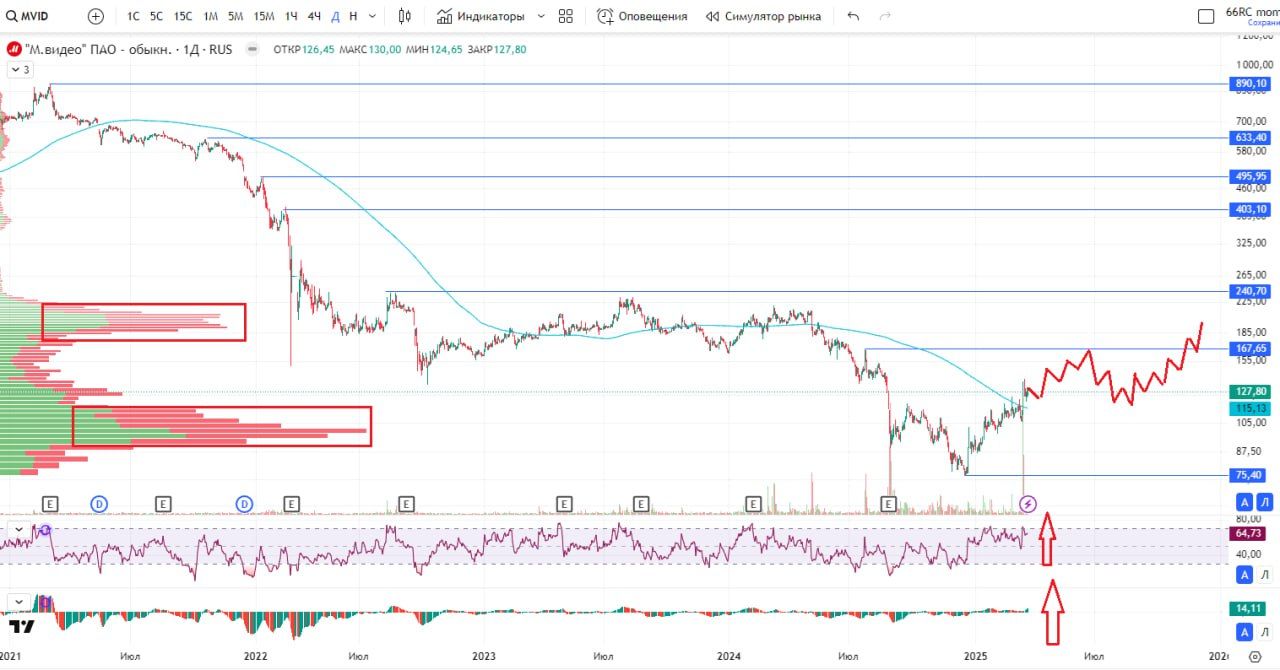Open the layout grid selector icon
Image resolution: width=1280 pixels, height=670 pixels.
pyautogui.click(x=566, y=16)
